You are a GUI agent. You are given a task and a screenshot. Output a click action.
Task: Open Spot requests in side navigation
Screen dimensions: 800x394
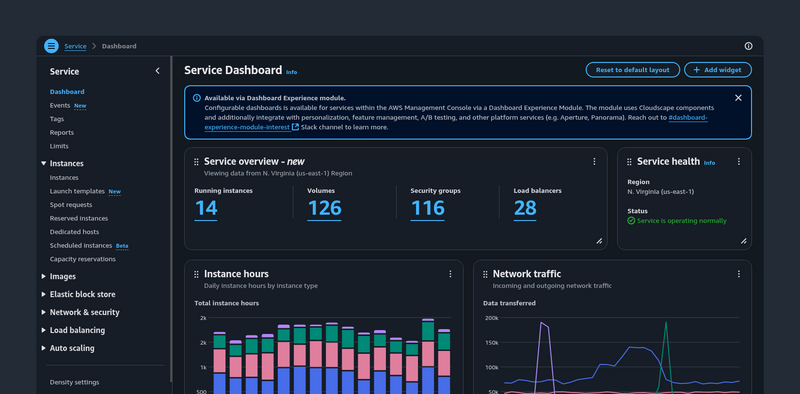tap(71, 205)
